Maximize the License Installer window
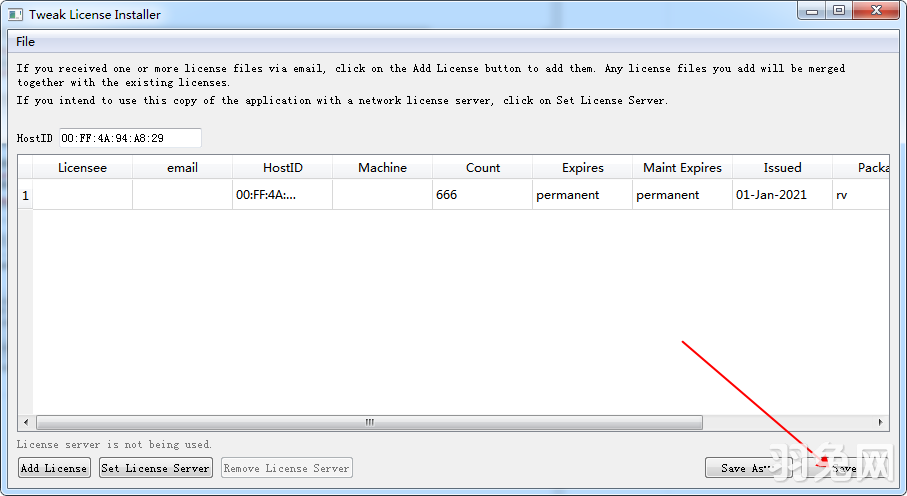907x496 pixels. coord(838,11)
